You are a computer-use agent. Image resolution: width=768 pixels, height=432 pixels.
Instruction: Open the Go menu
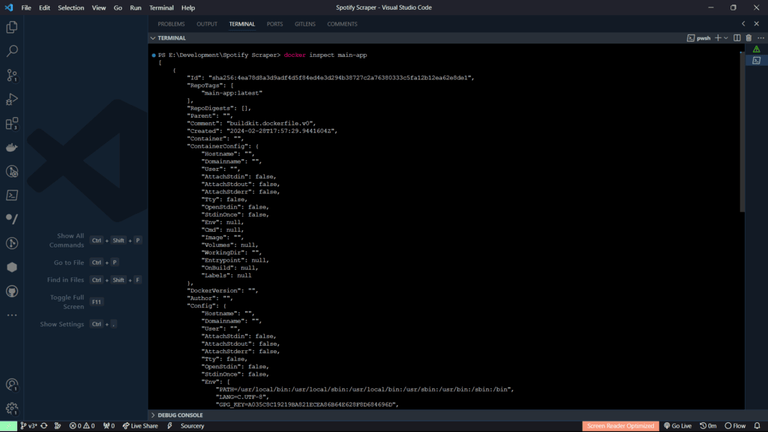point(118,8)
